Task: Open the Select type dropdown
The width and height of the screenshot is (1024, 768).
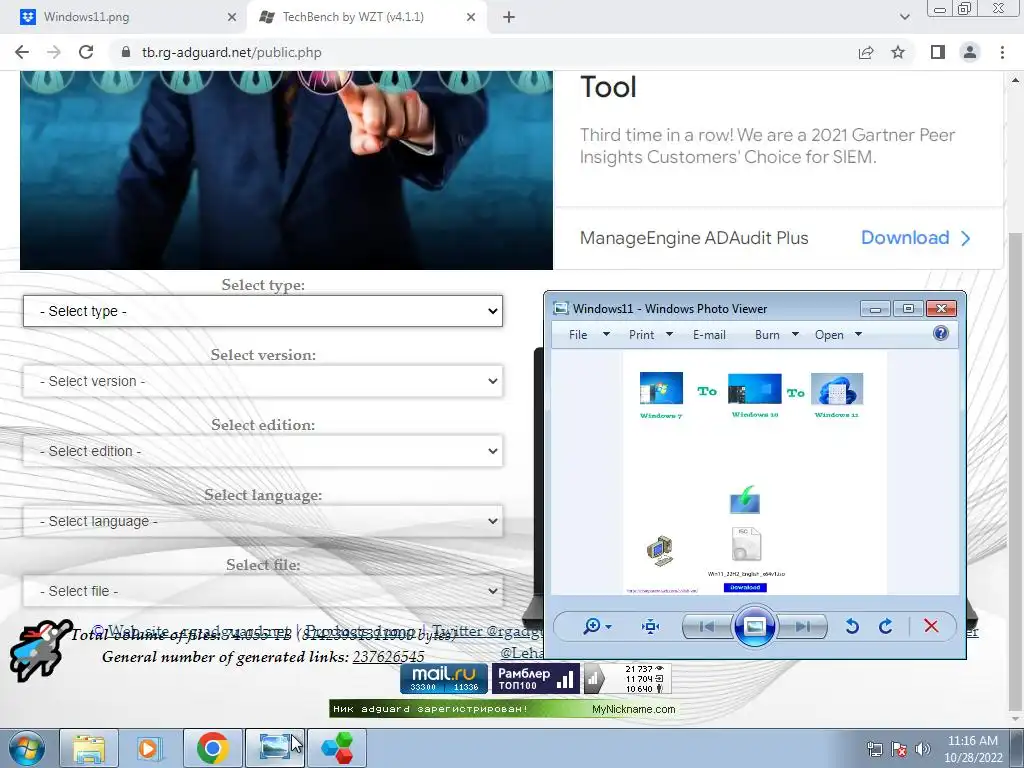Action: click(263, 312)
